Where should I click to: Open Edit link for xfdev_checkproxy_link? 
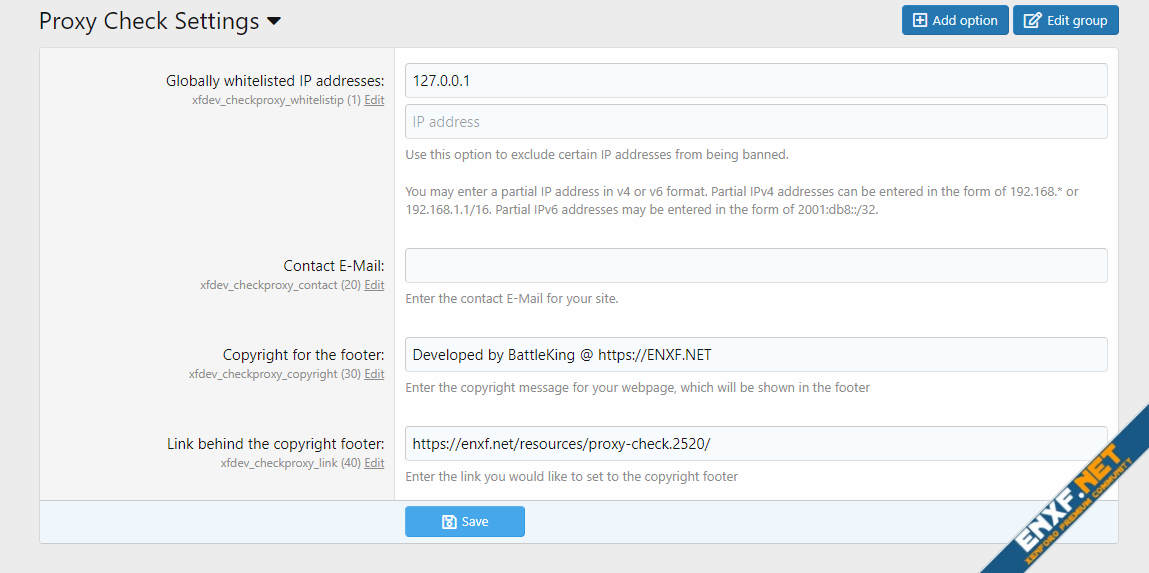(x=374, y=463)
